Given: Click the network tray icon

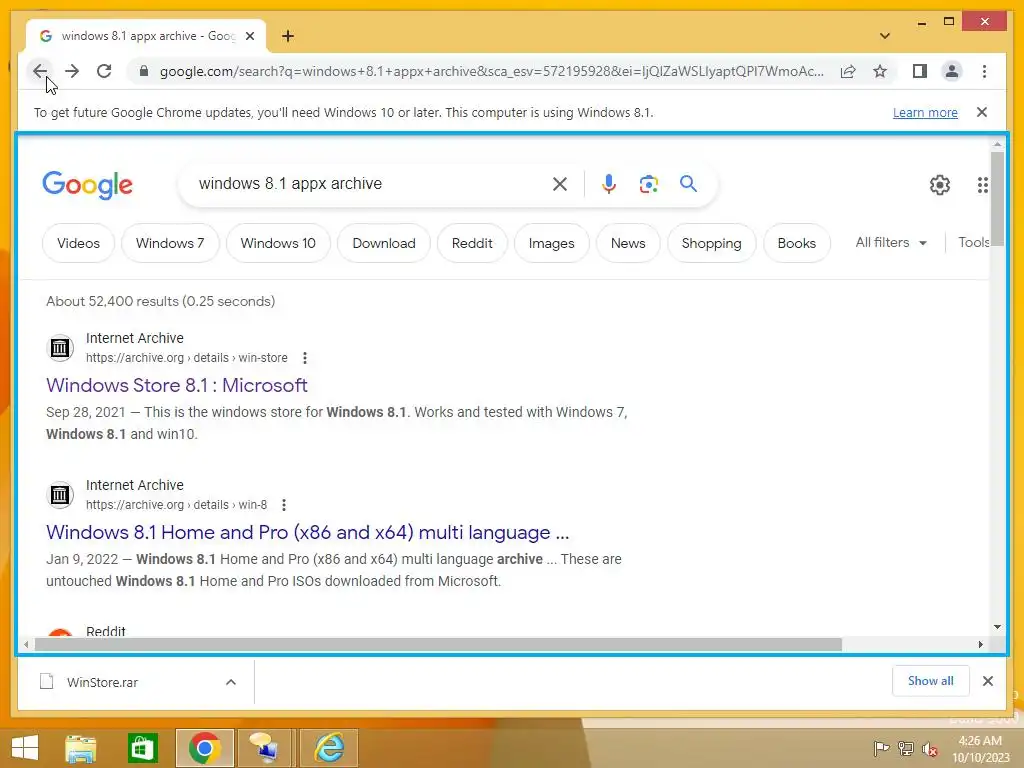Looking at the screenshot, I should point(905,748).
